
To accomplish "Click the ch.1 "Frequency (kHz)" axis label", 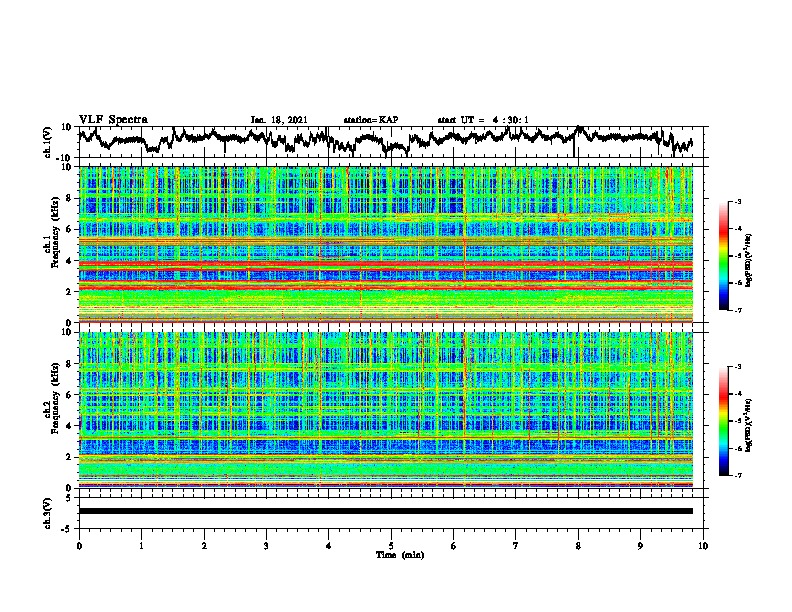I will [x=55, y=233].
